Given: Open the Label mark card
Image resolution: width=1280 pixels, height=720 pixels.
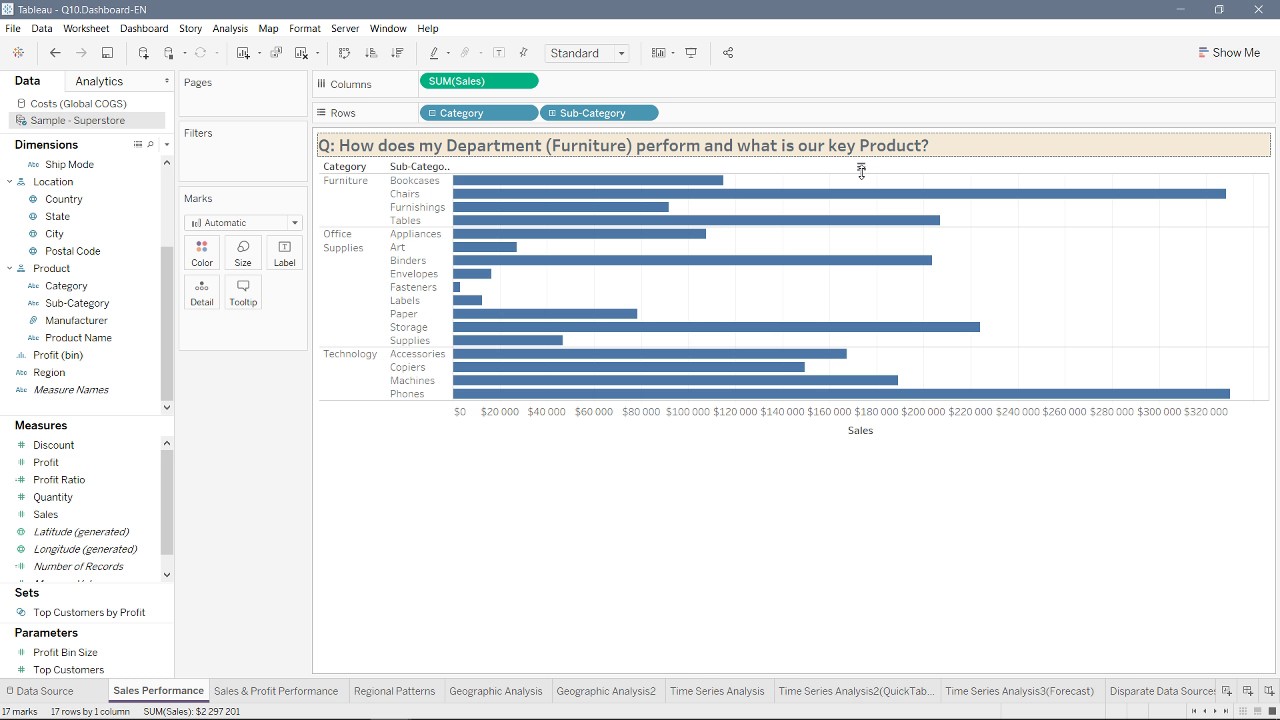Looking at the screenshot, I should 284,254.
